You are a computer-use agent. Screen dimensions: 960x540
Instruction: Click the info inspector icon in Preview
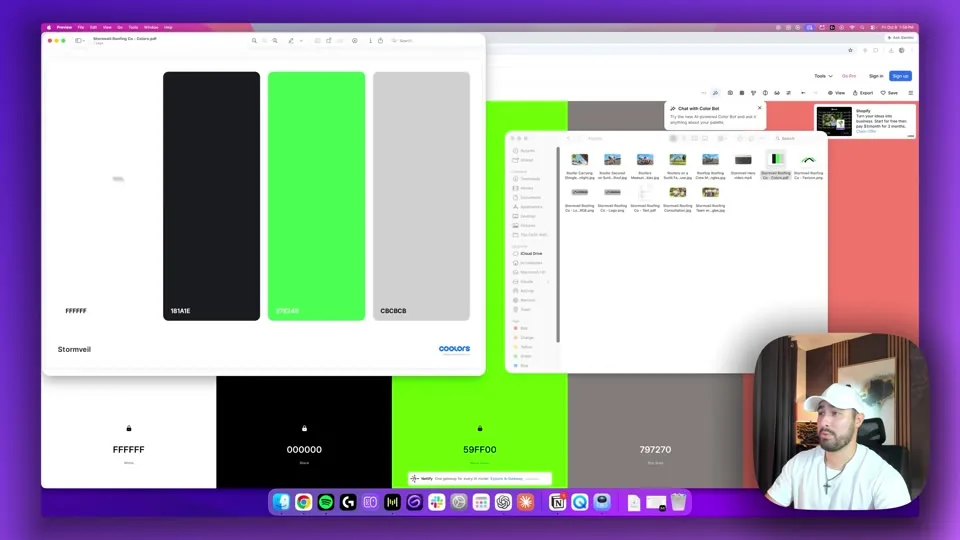[370, 40]
